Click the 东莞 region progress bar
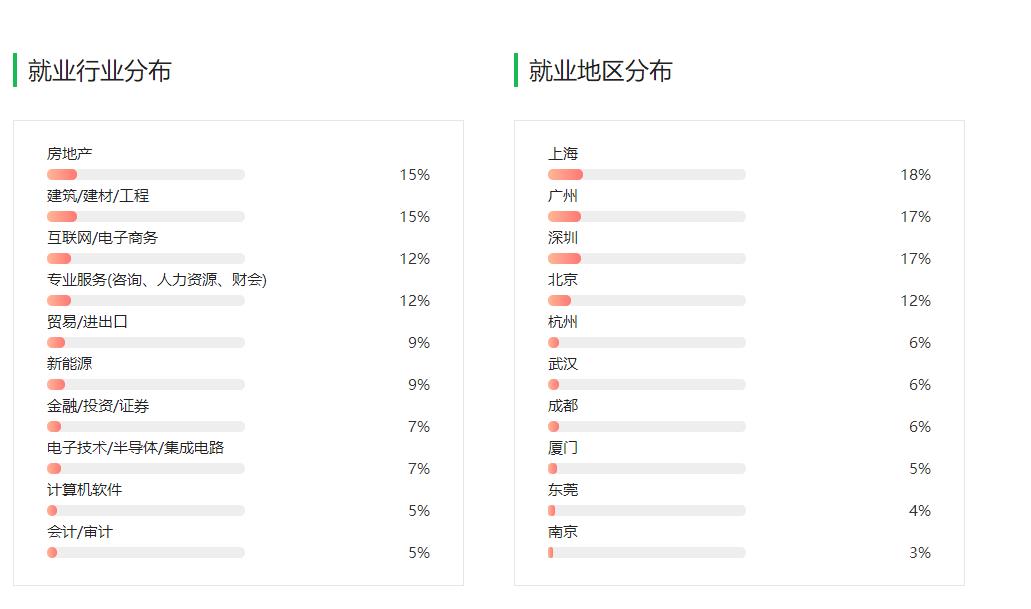Screen dimensions: 1031x609 (x=646, y=511)
